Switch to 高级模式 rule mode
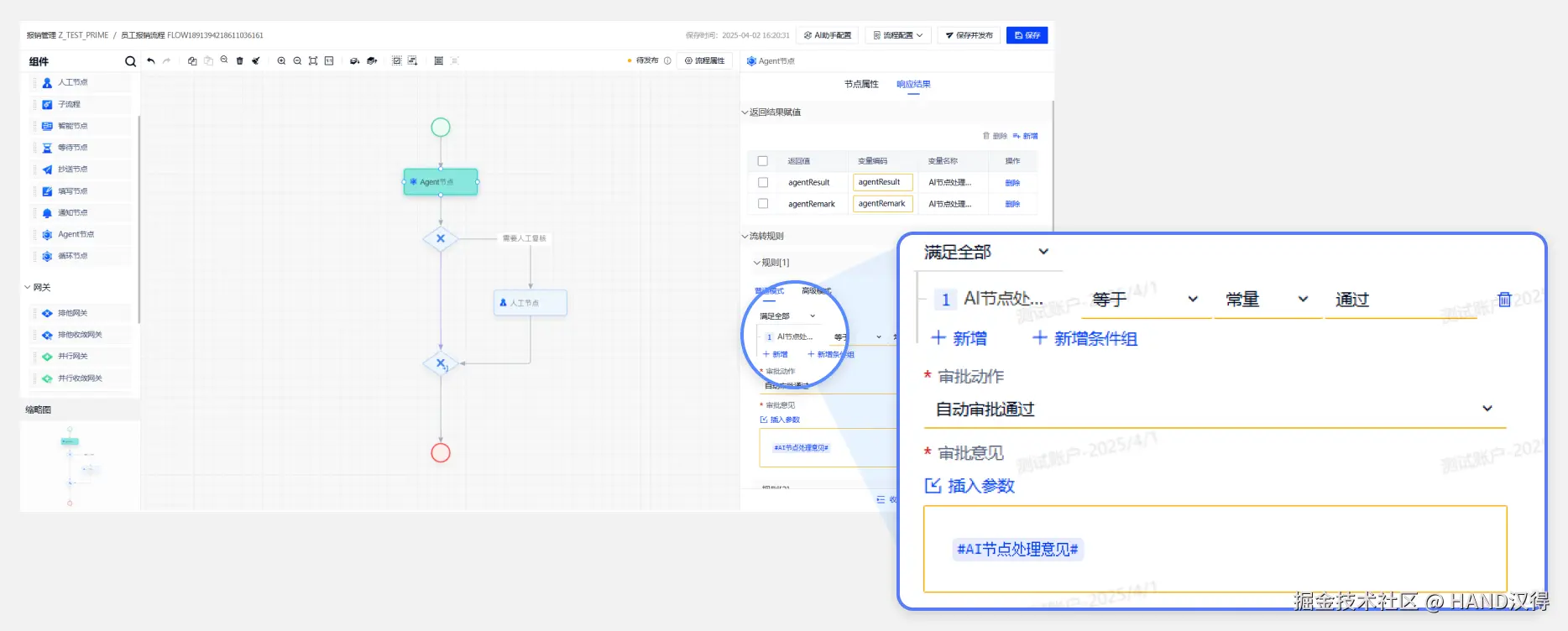This screenshot has width=1568, height=631. coord(816,291)
